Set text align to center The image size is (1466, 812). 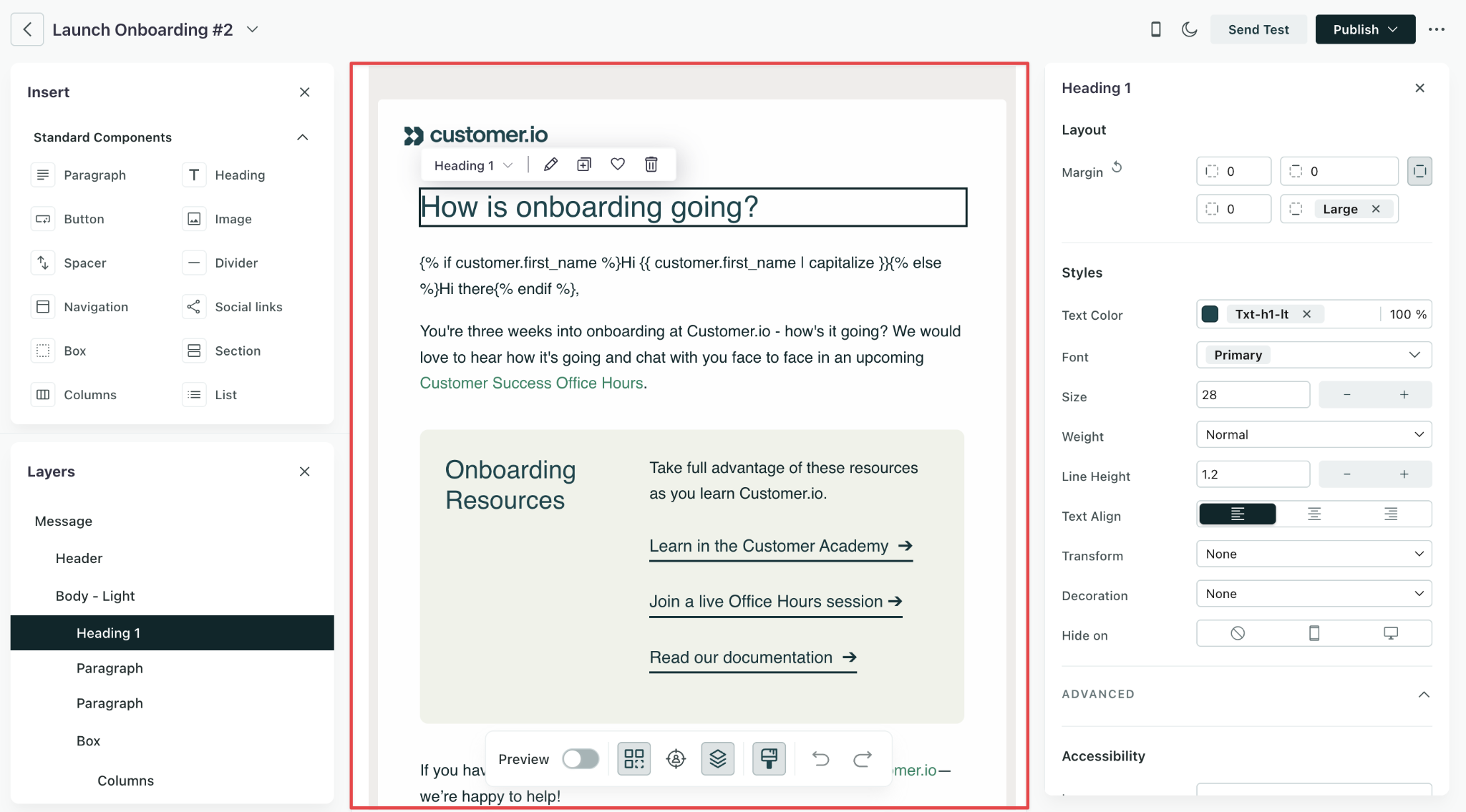pos(1314,514)
